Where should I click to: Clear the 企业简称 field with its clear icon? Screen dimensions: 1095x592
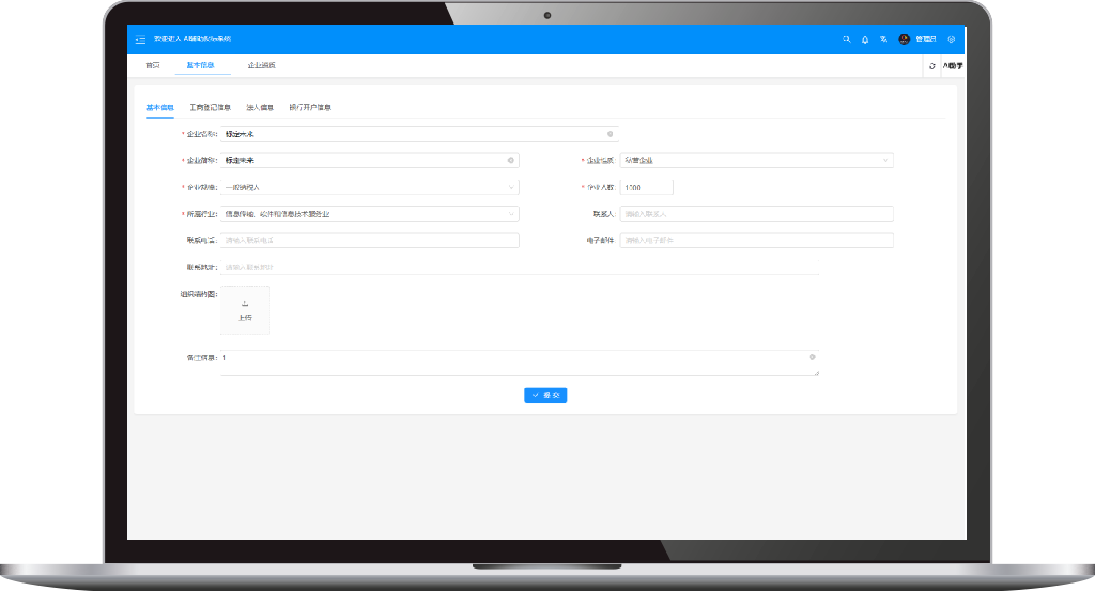point(510,161)
